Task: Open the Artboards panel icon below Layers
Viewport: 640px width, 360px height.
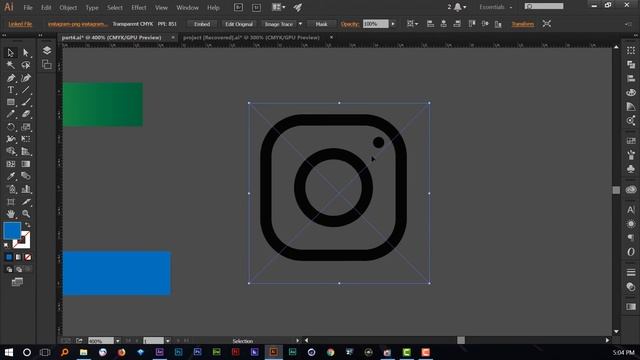Action: point(47,64)
